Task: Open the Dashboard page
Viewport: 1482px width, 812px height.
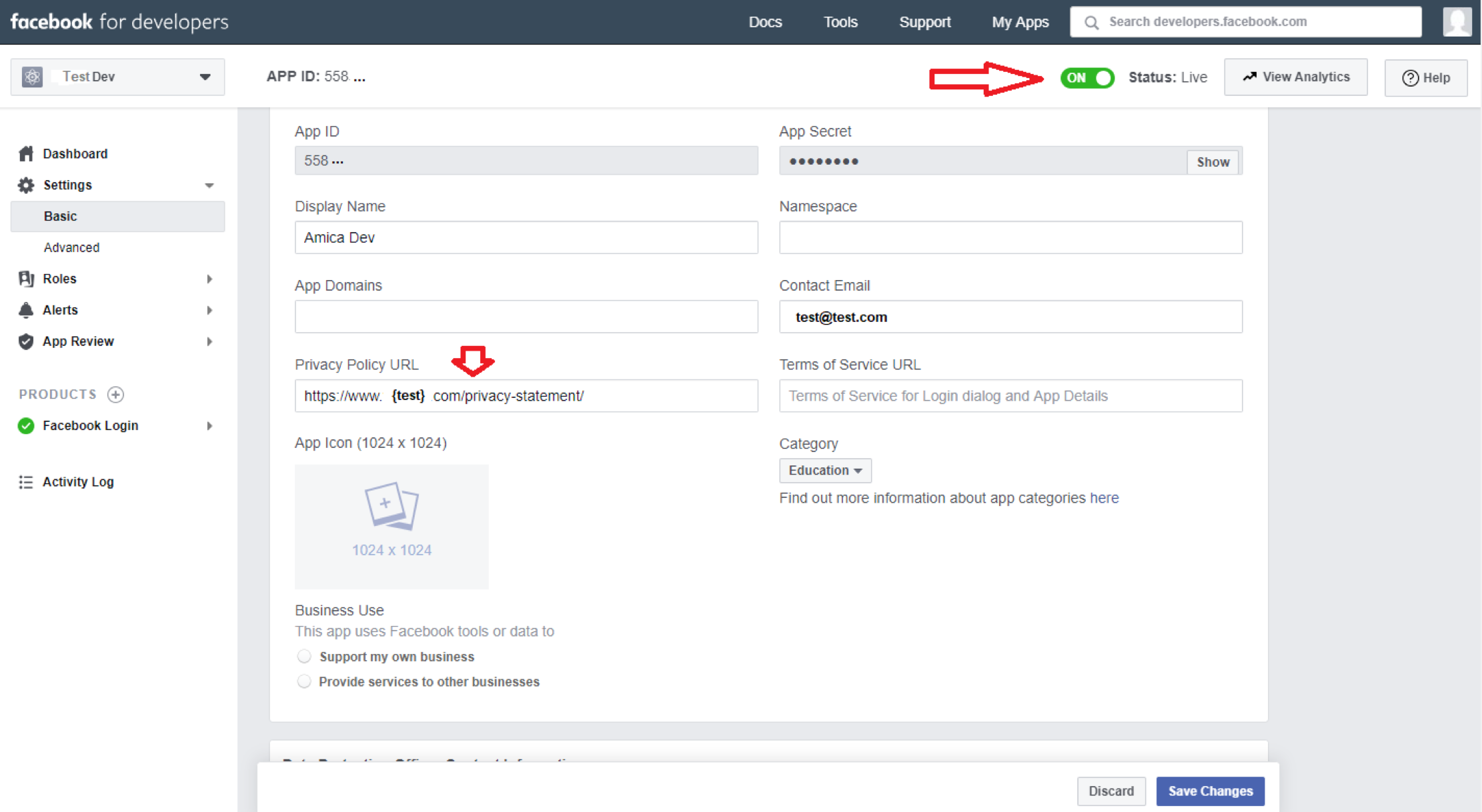Action: pyautogui.click(x=75, y=154)
